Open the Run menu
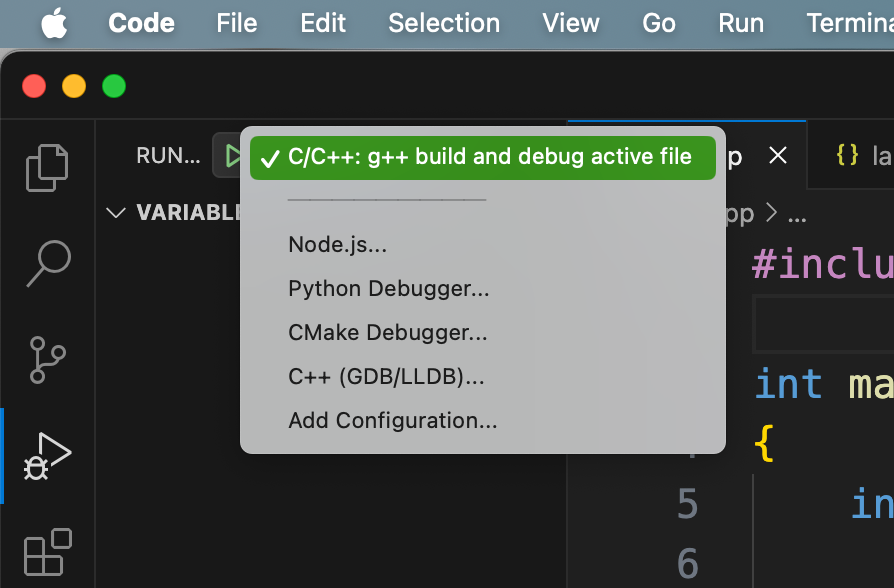The height and width of the screenshot is (588, 894). click(x=740, y=23)
